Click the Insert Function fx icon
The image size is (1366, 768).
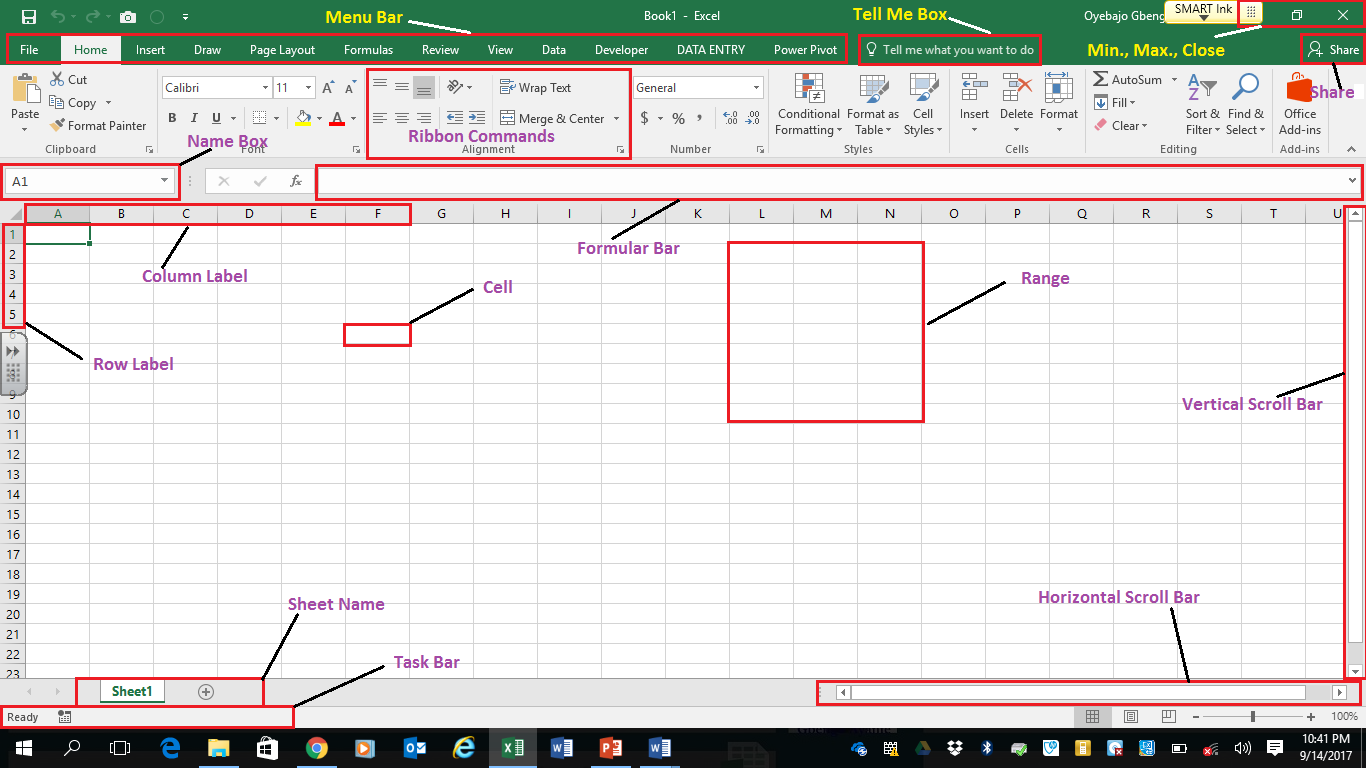[x=295, y=181]
